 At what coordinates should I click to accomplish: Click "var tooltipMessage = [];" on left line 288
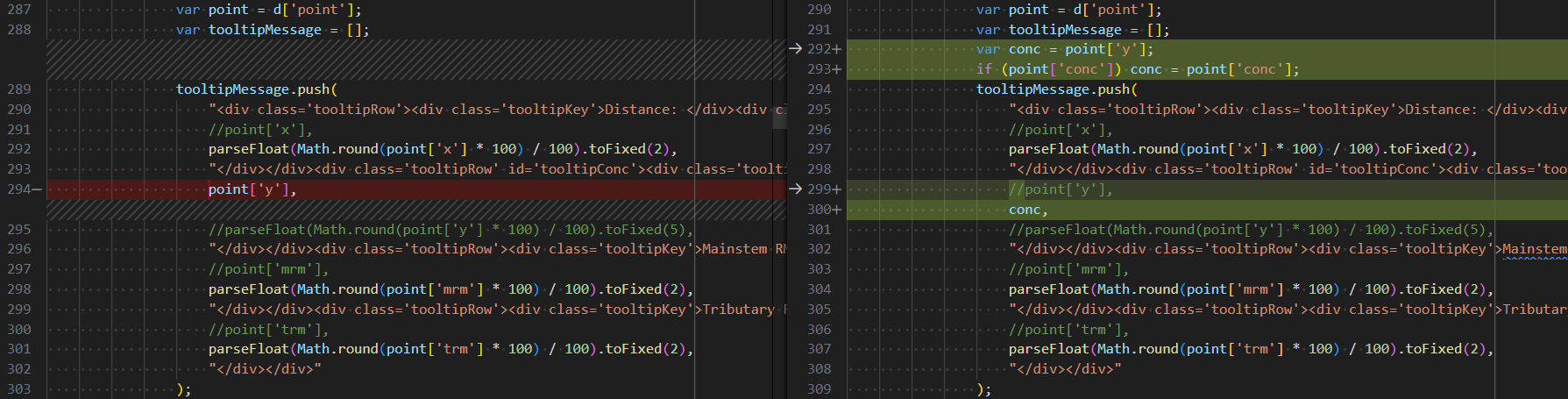pyautogui.click(x=273, y=30)
